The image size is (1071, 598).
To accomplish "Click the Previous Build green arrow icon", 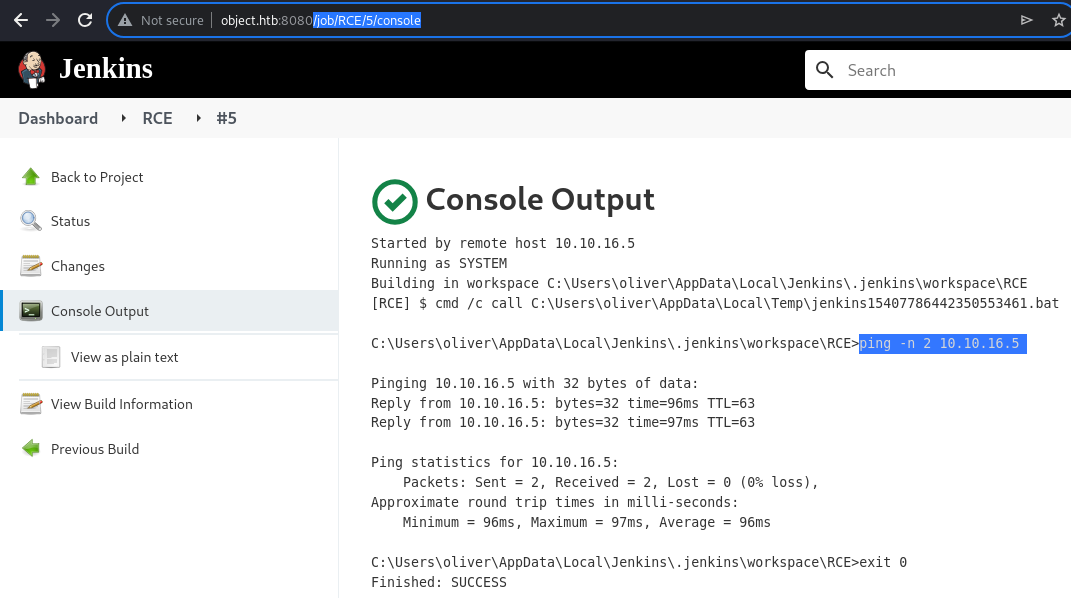I will click(x=31, y=448).
